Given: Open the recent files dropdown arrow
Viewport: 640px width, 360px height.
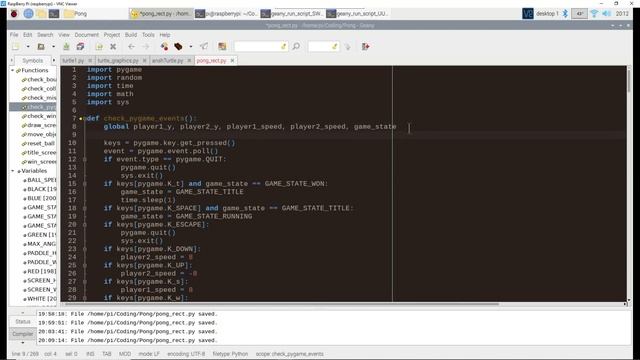Looking at the screenshot, I should [x=53, y=47].
